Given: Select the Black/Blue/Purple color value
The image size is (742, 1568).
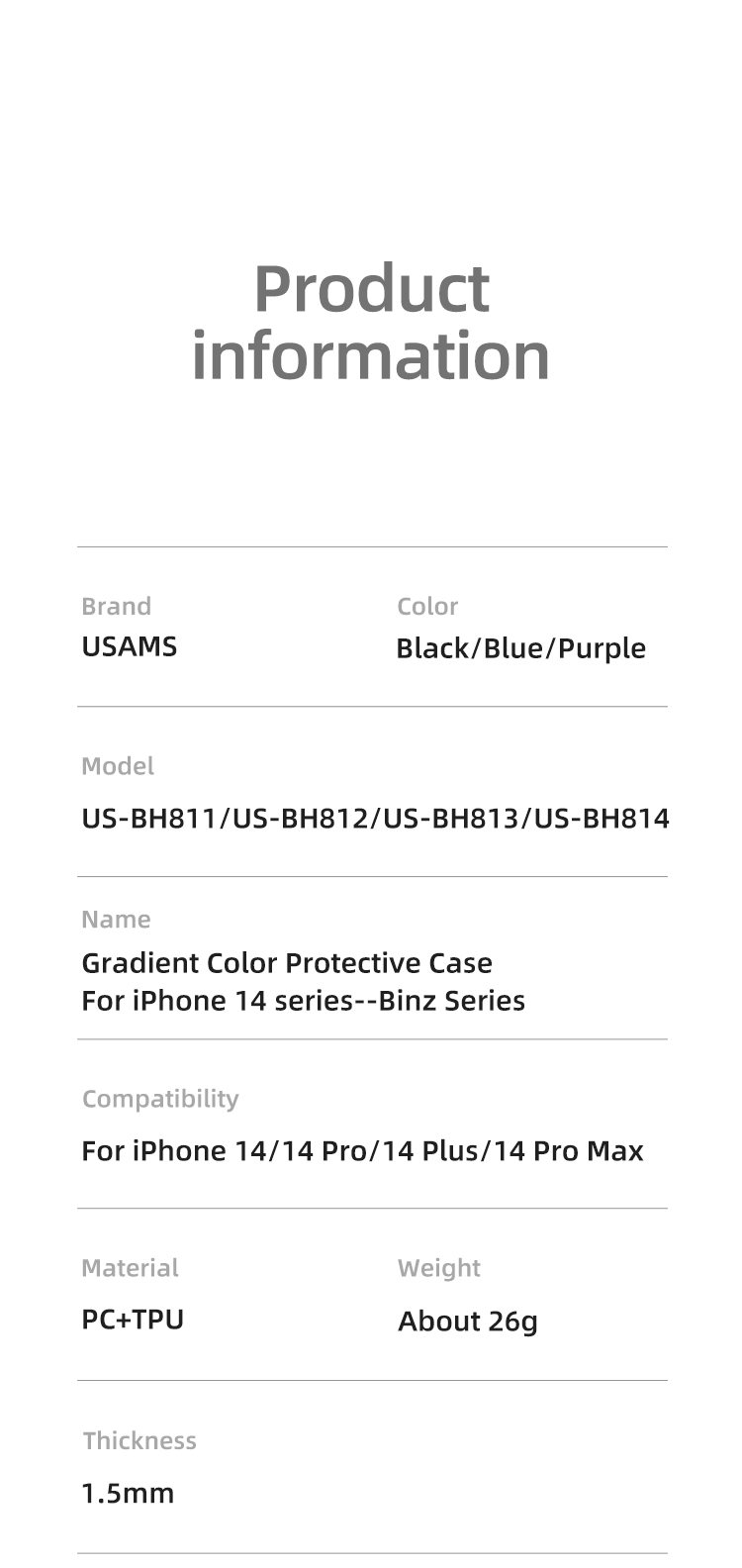Looking at the screenshot, I should tap(520, 648).
